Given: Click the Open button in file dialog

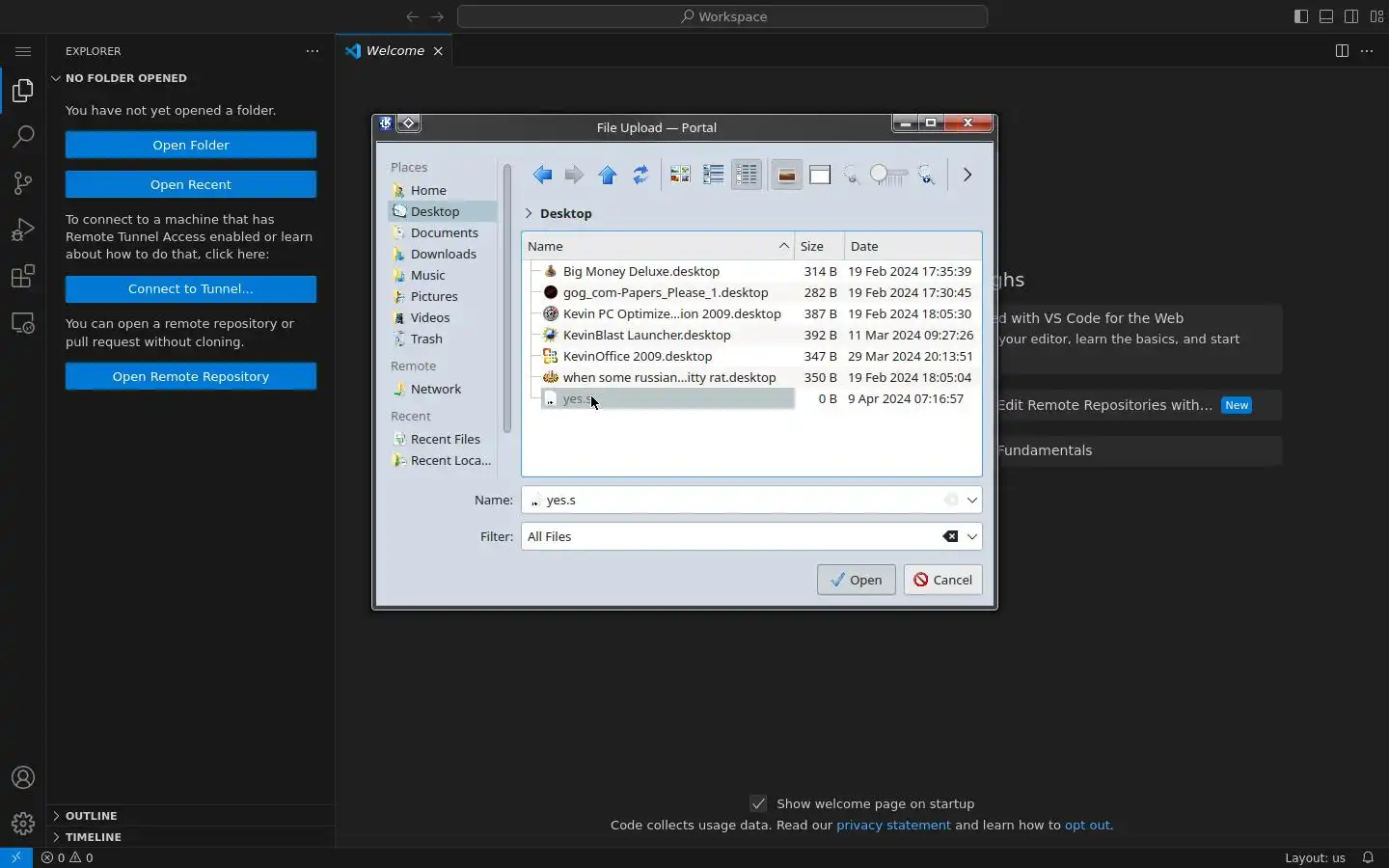Looking at the screenshot, I should (x=857, y=580).
